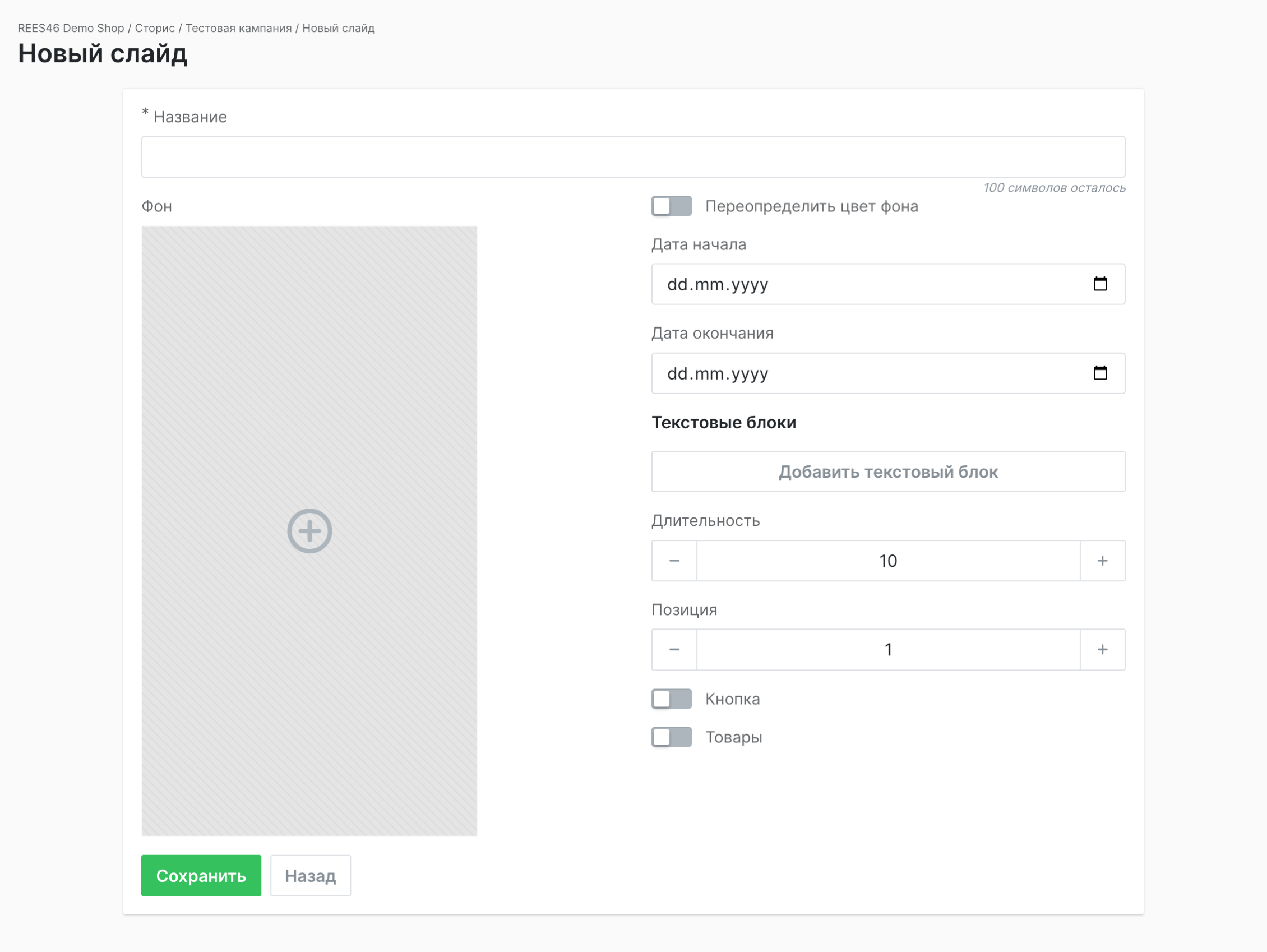Screen dimensions: 1267x952
Task: Decrease Позиция with minus button
Action: point(674,650)
